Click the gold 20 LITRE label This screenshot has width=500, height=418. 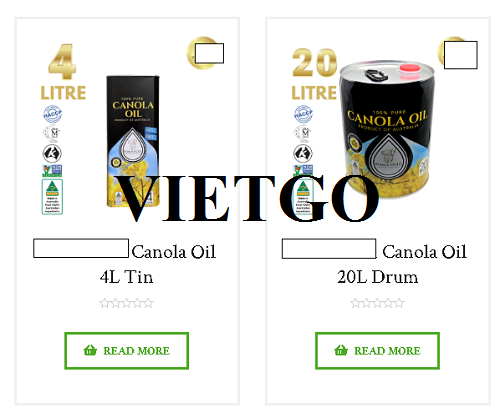click(314, 74)
